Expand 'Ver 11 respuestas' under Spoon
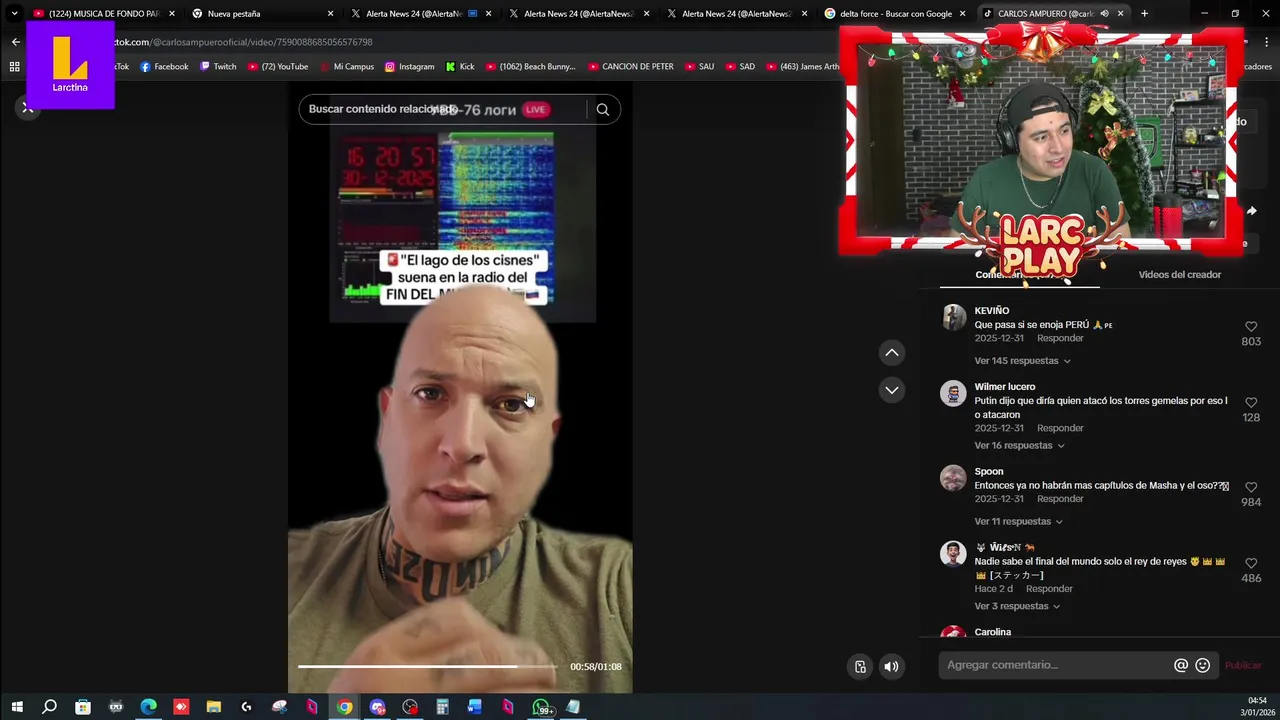The height and width of the screenshot is (720, 1280). coord(1018,522)
